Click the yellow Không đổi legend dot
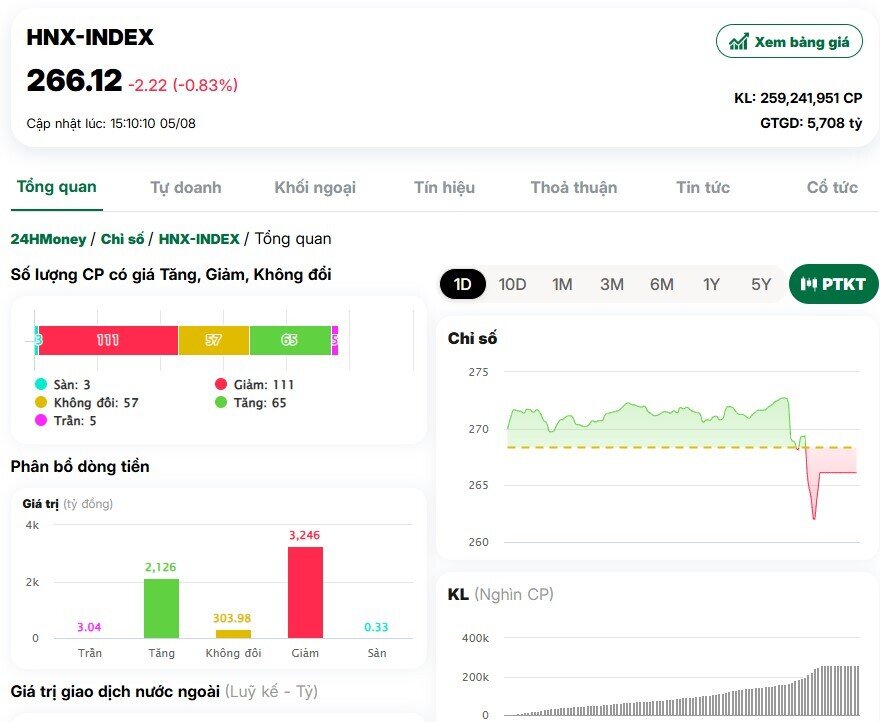This screenshot has height=722, width=880. (41, 403)
